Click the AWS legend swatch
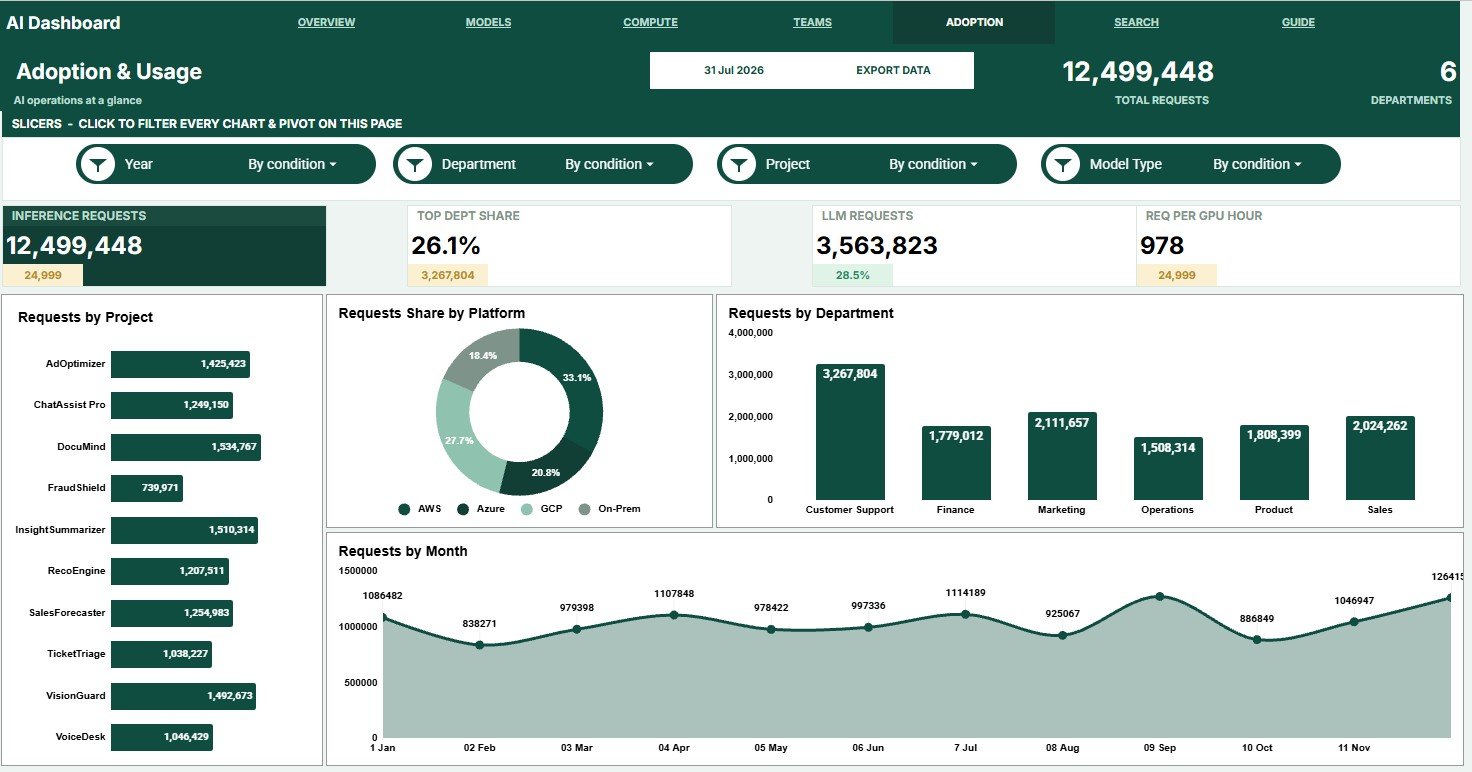The image size is (1472, 772). [x=404, y=509]
